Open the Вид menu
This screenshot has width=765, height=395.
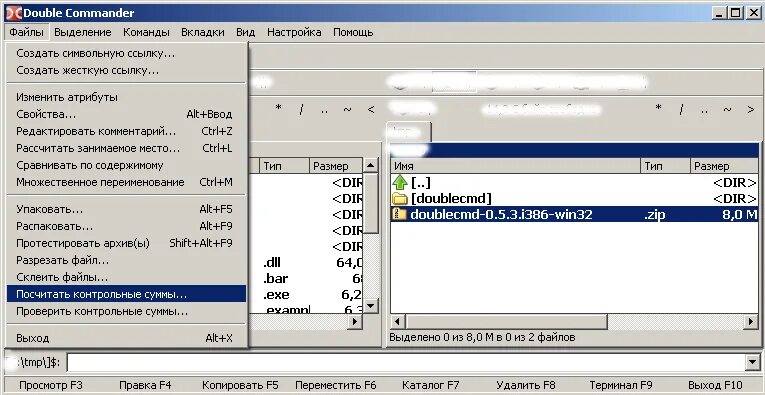pyautogui.click(x=245, y=32)
